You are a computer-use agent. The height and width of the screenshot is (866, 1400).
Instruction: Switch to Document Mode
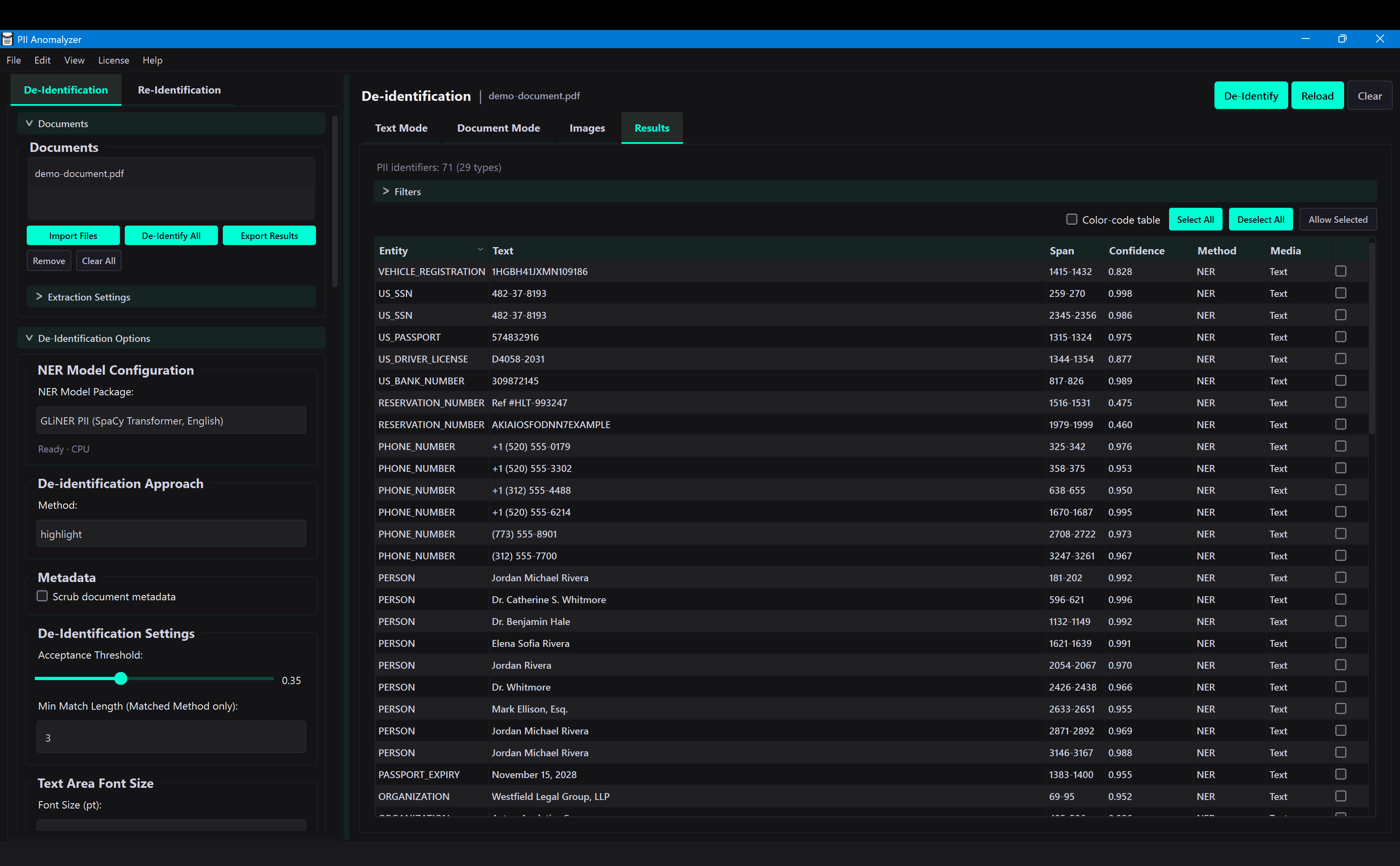pos(498,128)
